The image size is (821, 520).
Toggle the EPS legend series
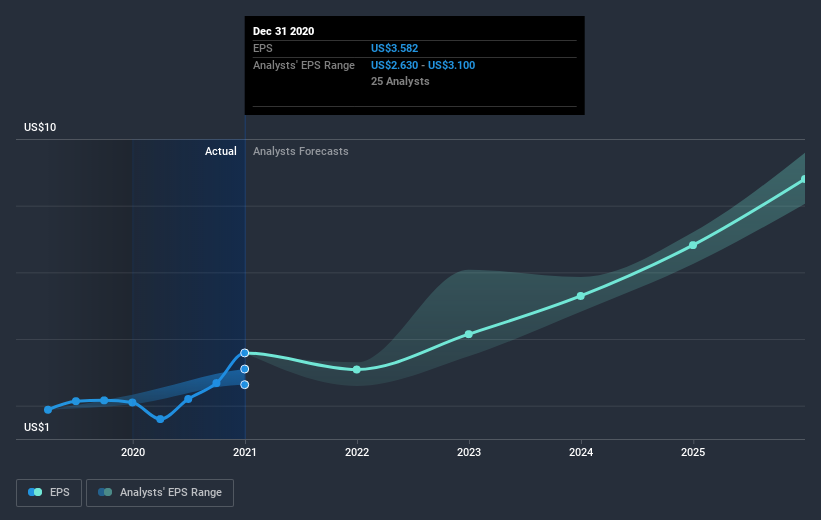(49, 493)
